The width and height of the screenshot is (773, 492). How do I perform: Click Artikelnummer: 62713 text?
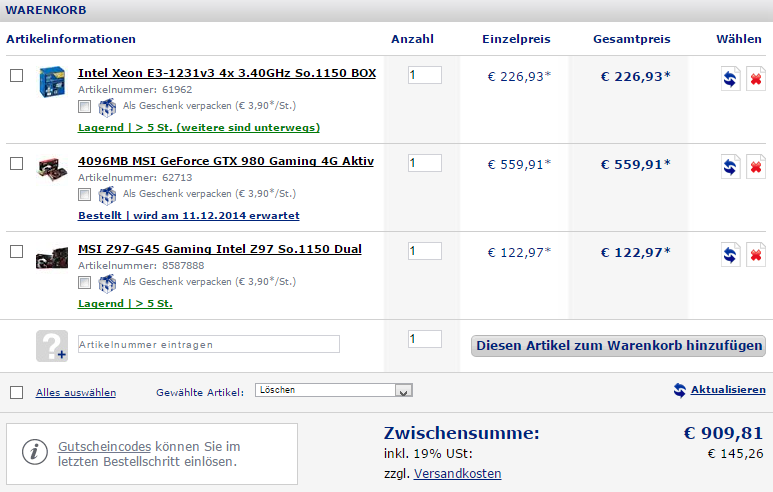135,177
